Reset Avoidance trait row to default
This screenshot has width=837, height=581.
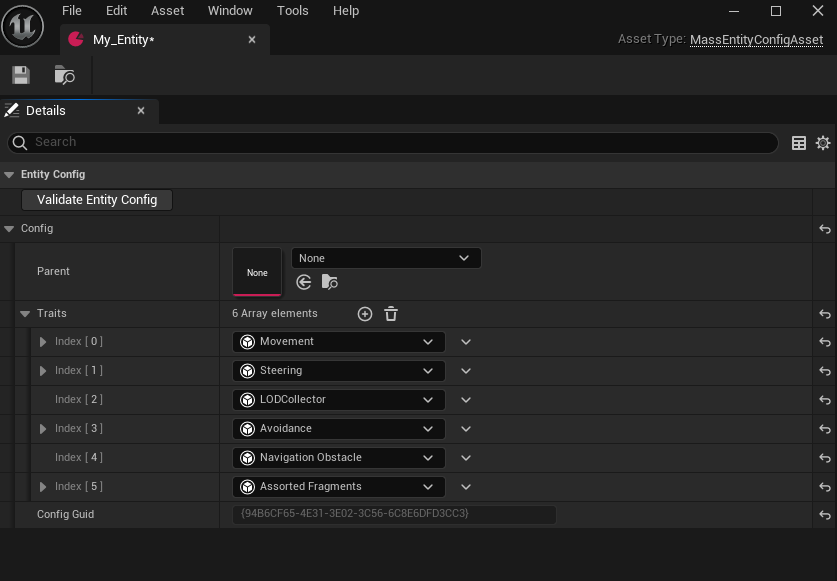coord(825,429)
